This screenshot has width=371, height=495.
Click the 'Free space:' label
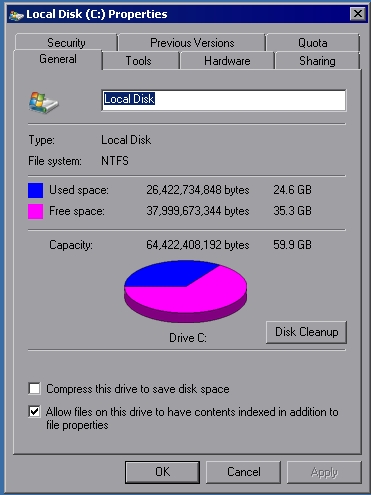coord(77,211)
